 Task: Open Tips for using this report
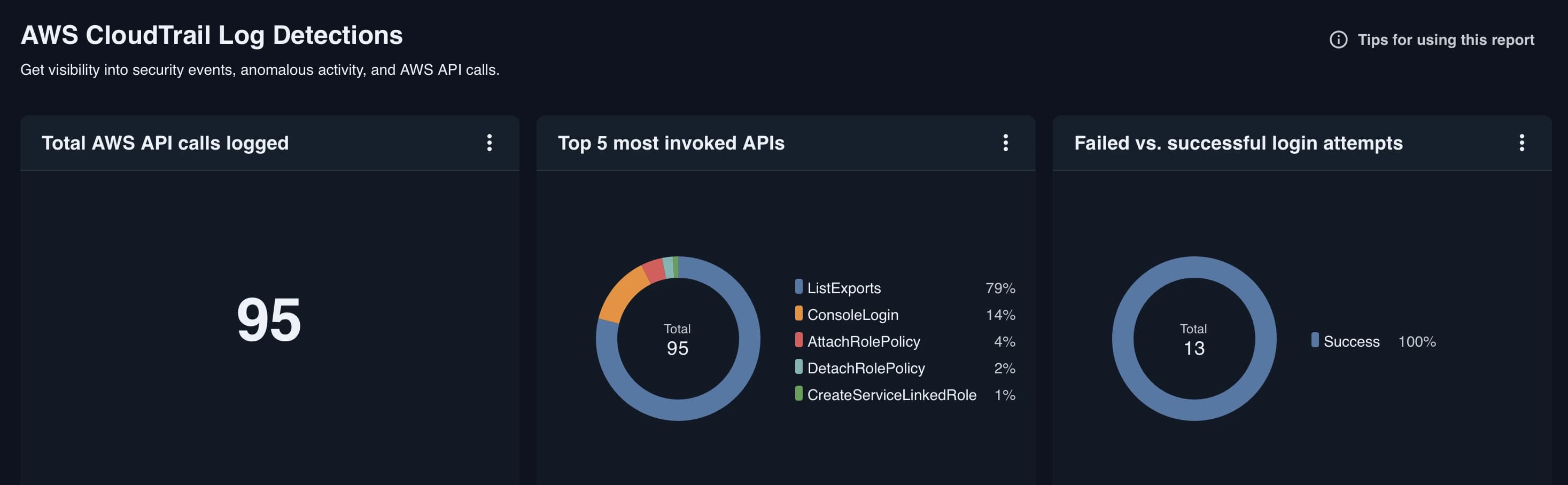click(1445, 39)
